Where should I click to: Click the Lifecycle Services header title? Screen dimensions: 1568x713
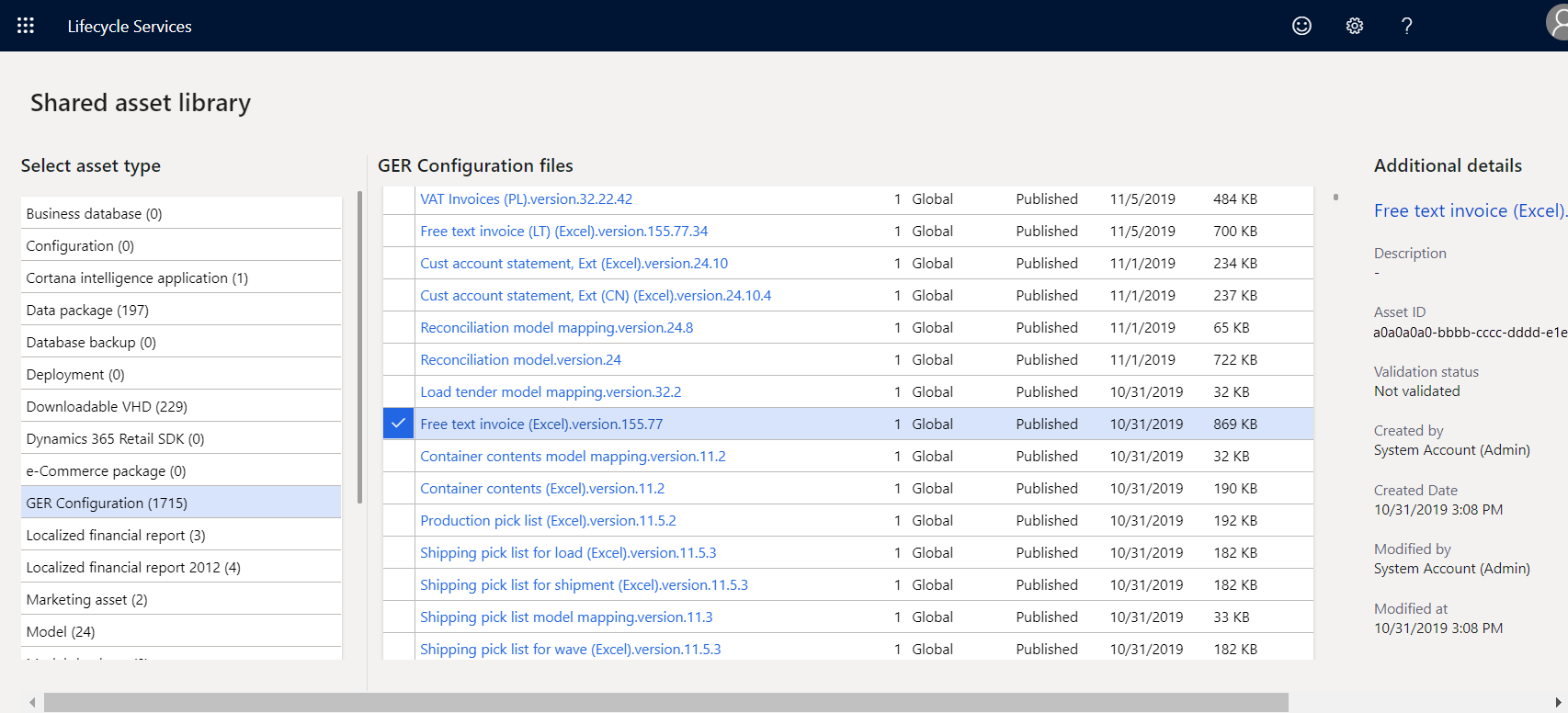point(130,27)
